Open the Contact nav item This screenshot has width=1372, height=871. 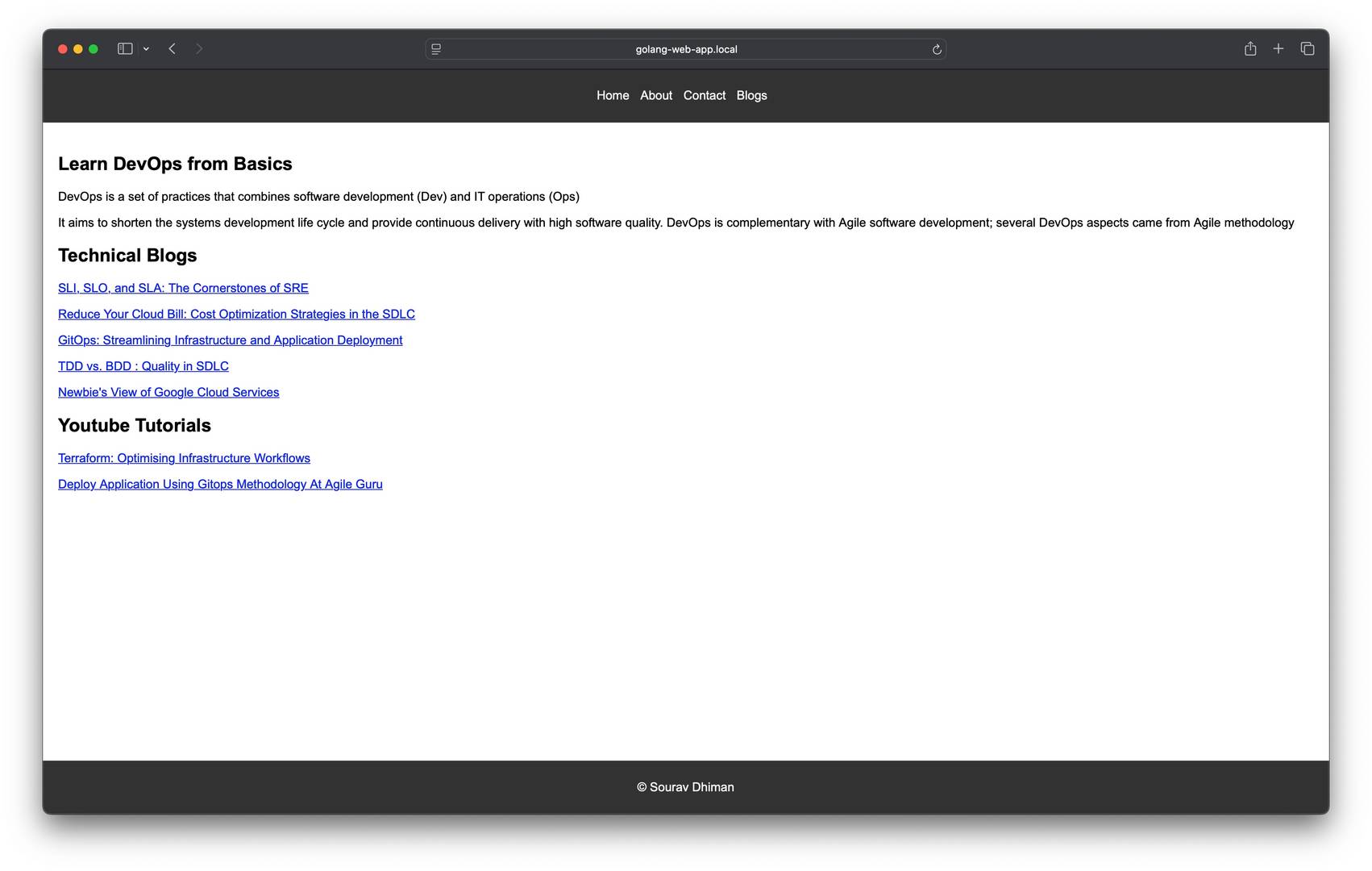click(705, 95)
